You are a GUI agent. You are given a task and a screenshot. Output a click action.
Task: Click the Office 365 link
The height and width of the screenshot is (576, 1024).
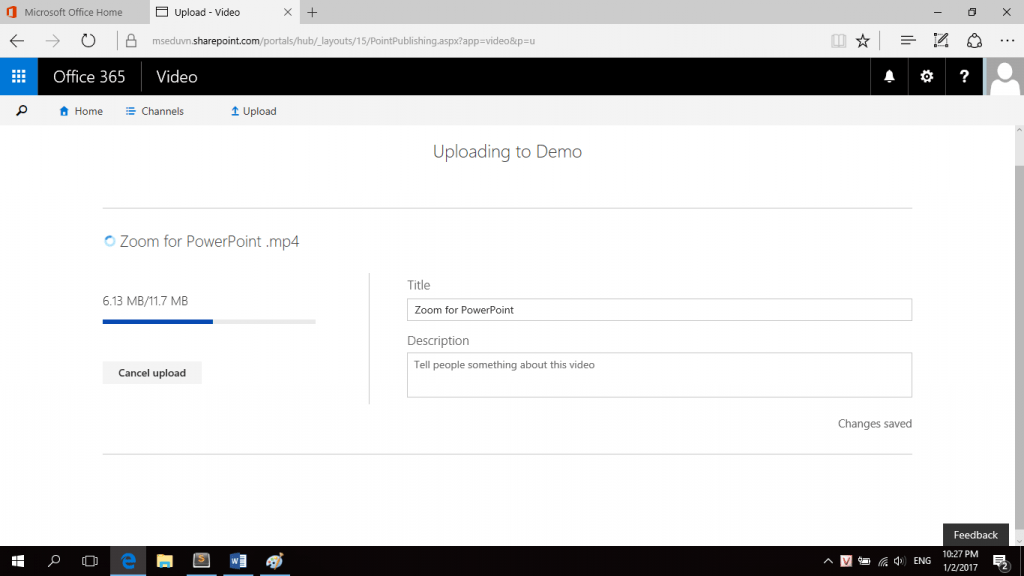pyautogui.click(x=89, y=77)
